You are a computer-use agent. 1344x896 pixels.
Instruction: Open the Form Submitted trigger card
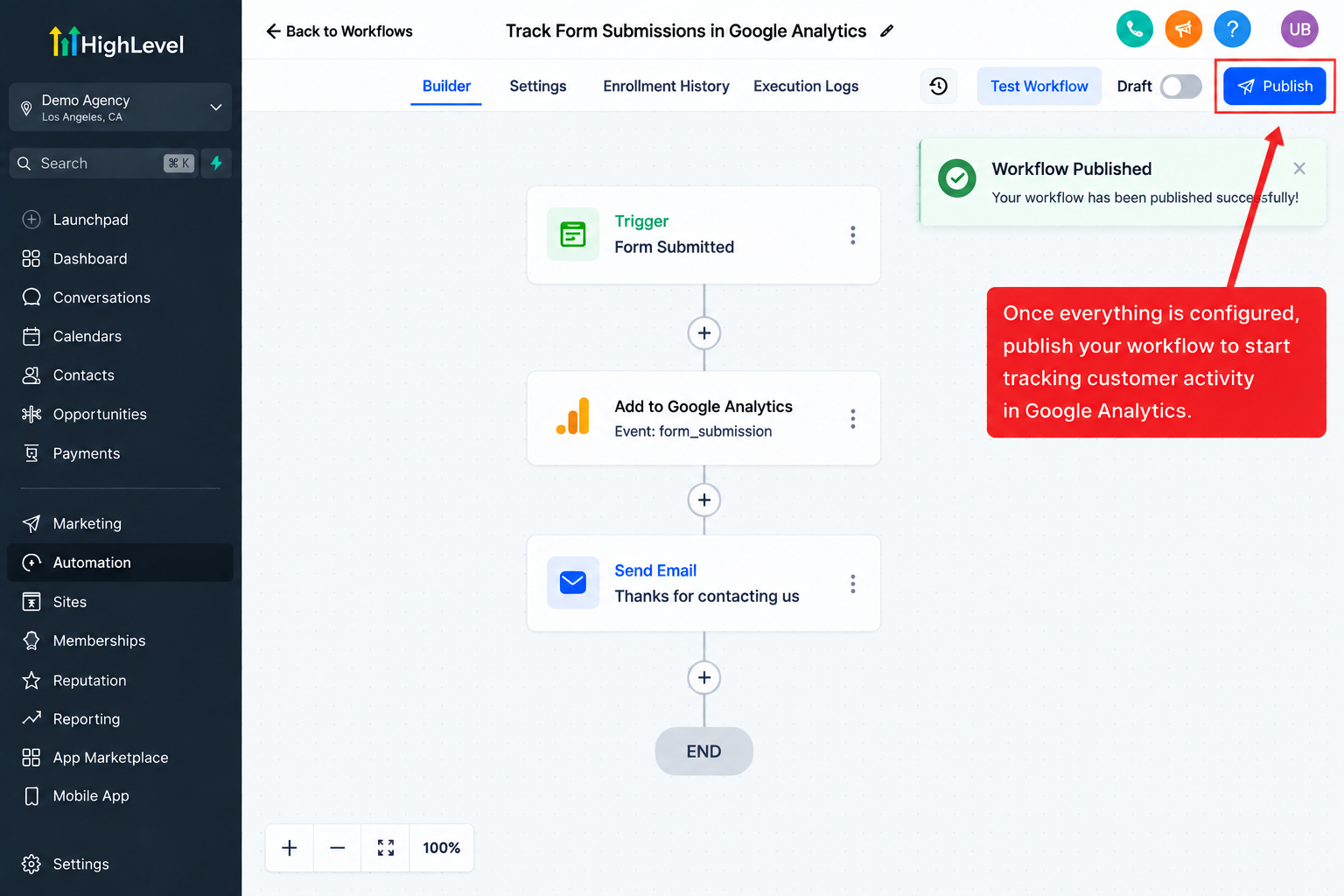(703, 234)
